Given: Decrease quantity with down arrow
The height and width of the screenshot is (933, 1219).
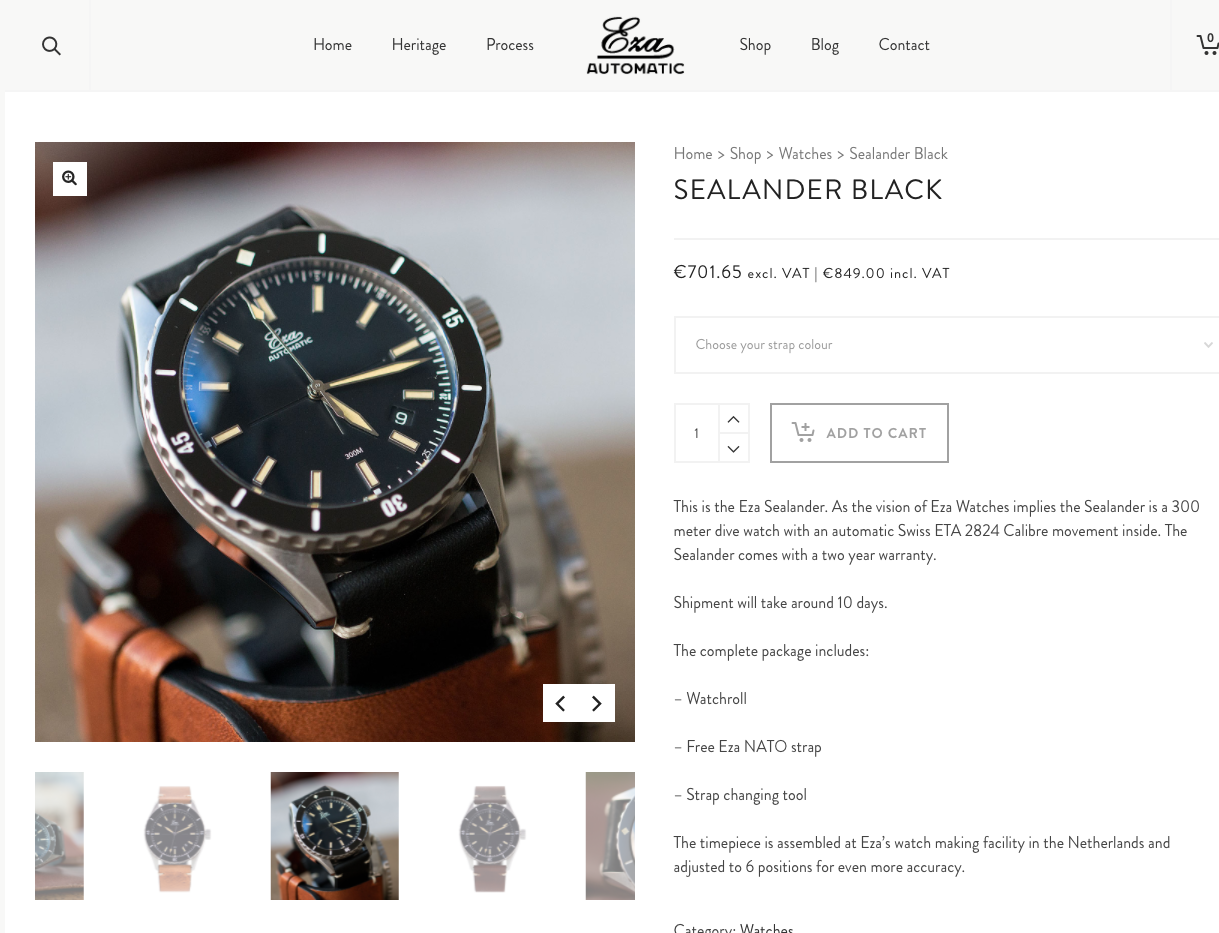Looking at the screenshot, I should coord(733,448).
